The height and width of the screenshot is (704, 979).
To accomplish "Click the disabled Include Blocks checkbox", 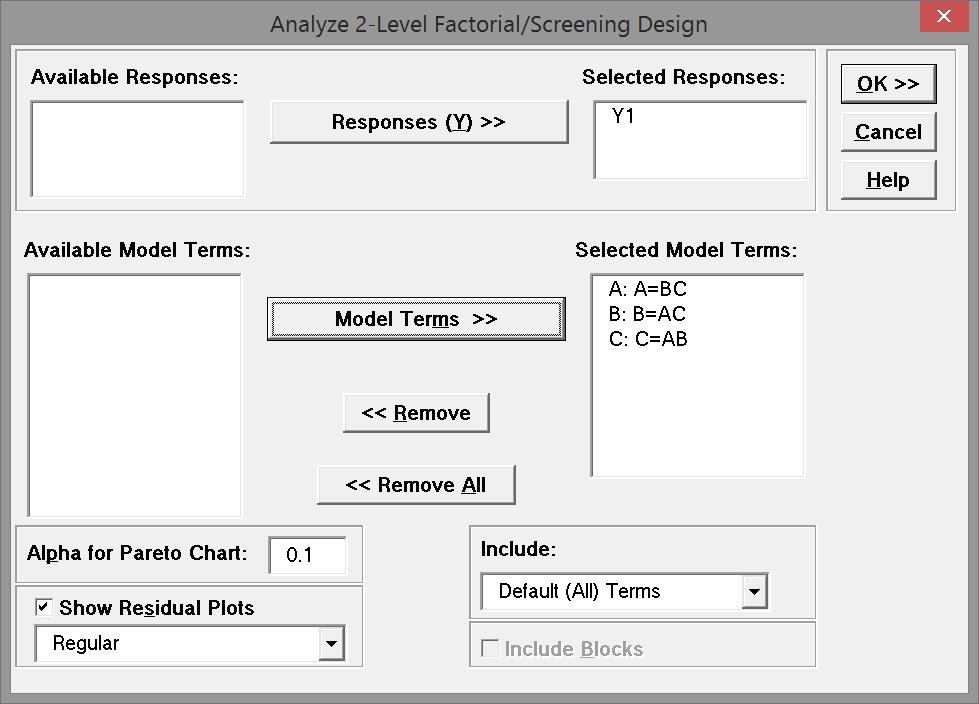I will click(490, 649).
